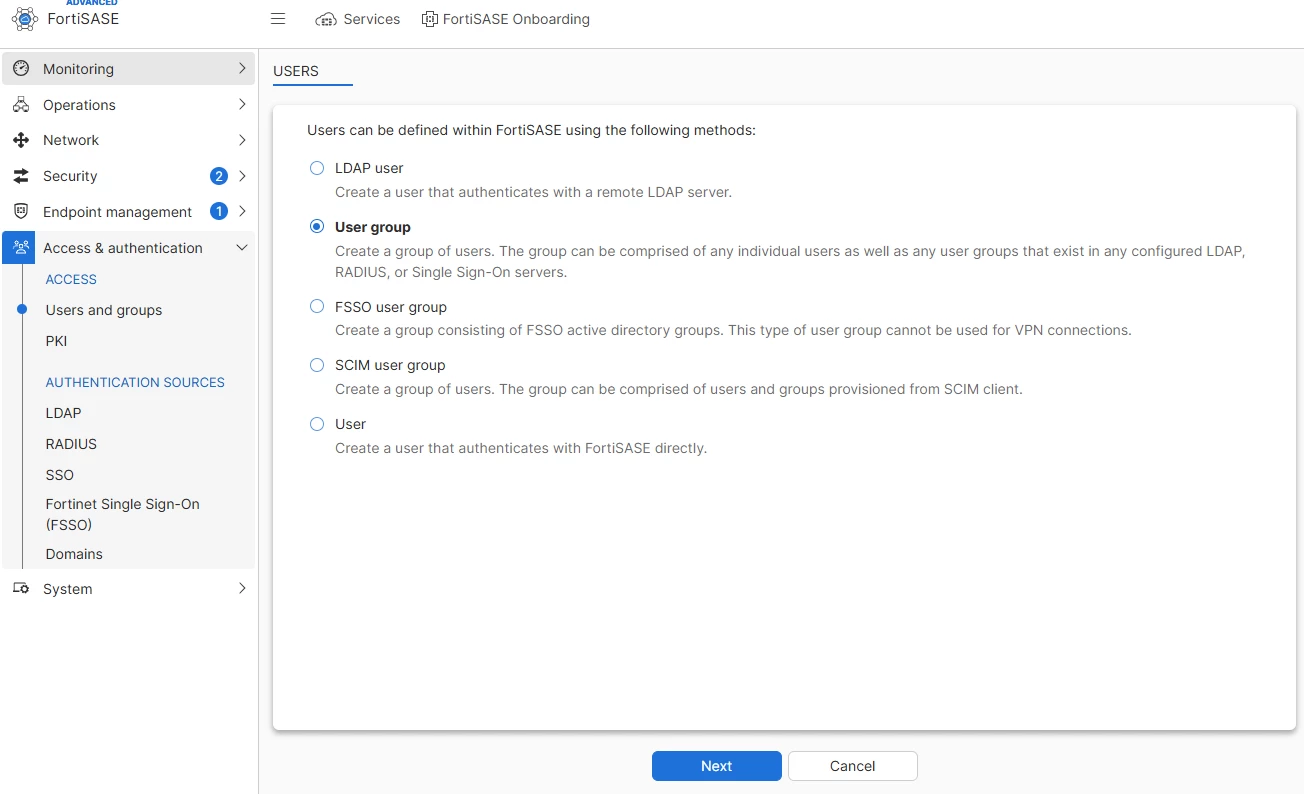
Task: Select the User group radio button
Action: pyautogui.click(x=317, y=227)
